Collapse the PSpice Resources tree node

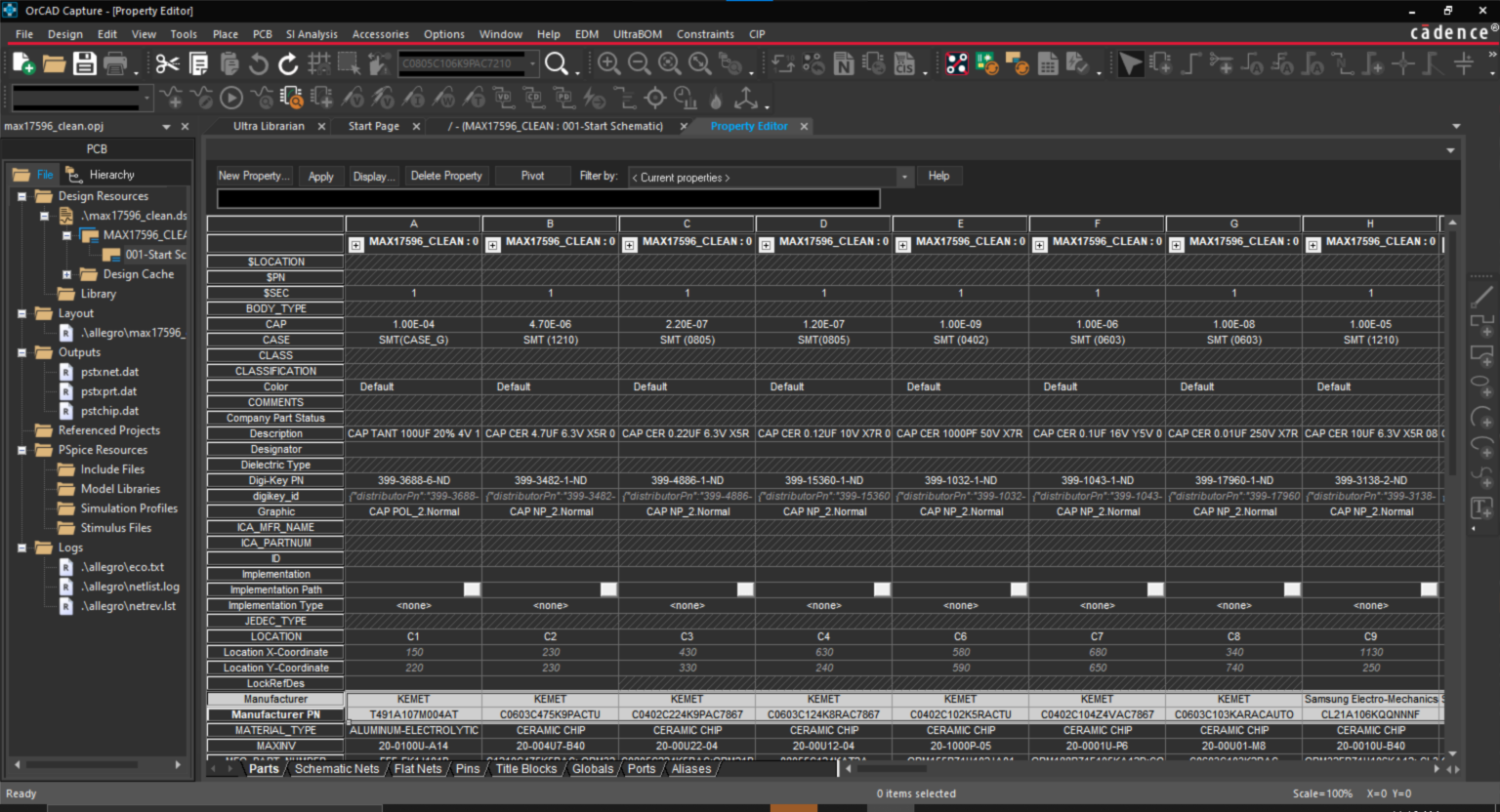coord(21,450)
